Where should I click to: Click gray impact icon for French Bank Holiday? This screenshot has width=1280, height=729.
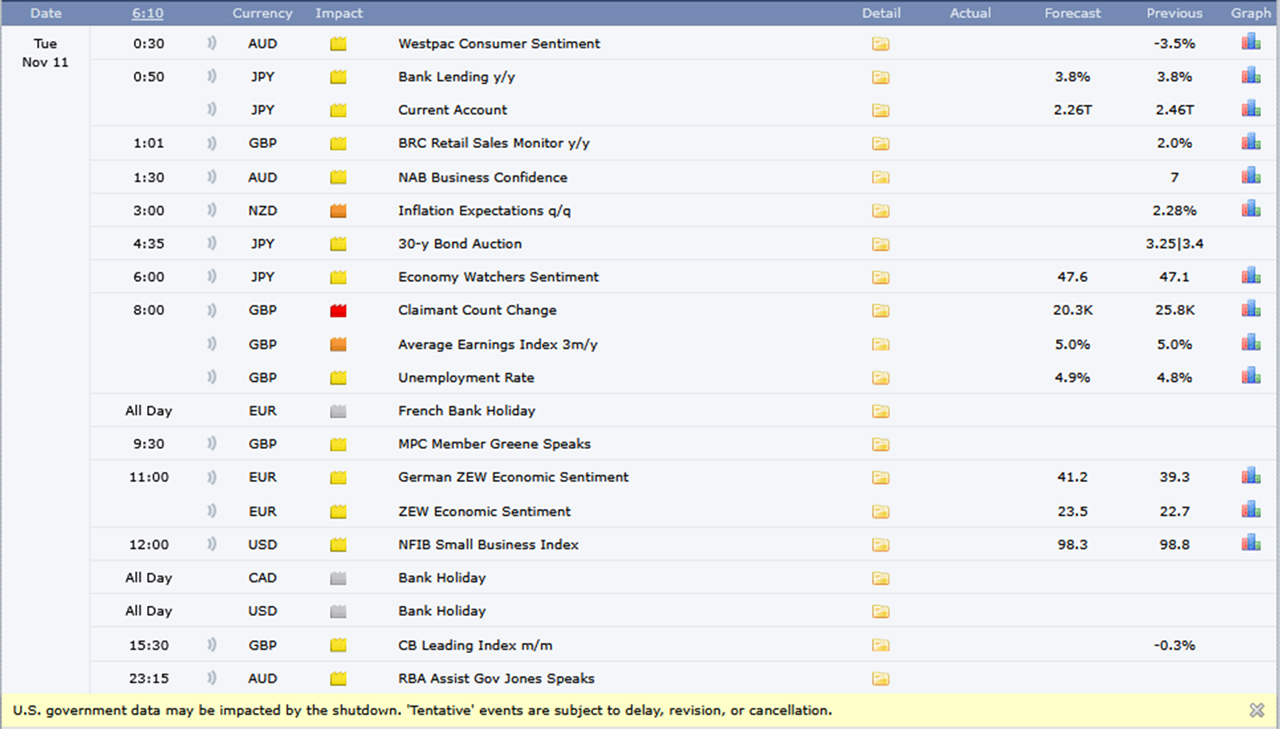tap(338, 411)
